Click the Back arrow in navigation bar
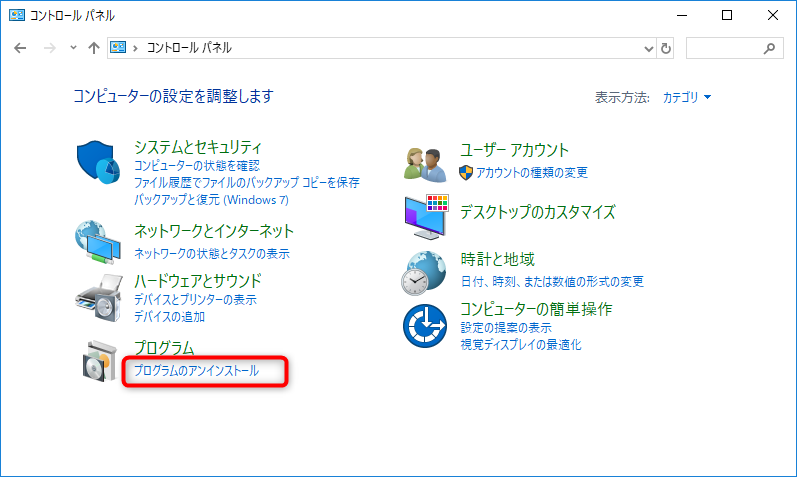This screenshot has height=477, width=797. [x=21, y=48]
